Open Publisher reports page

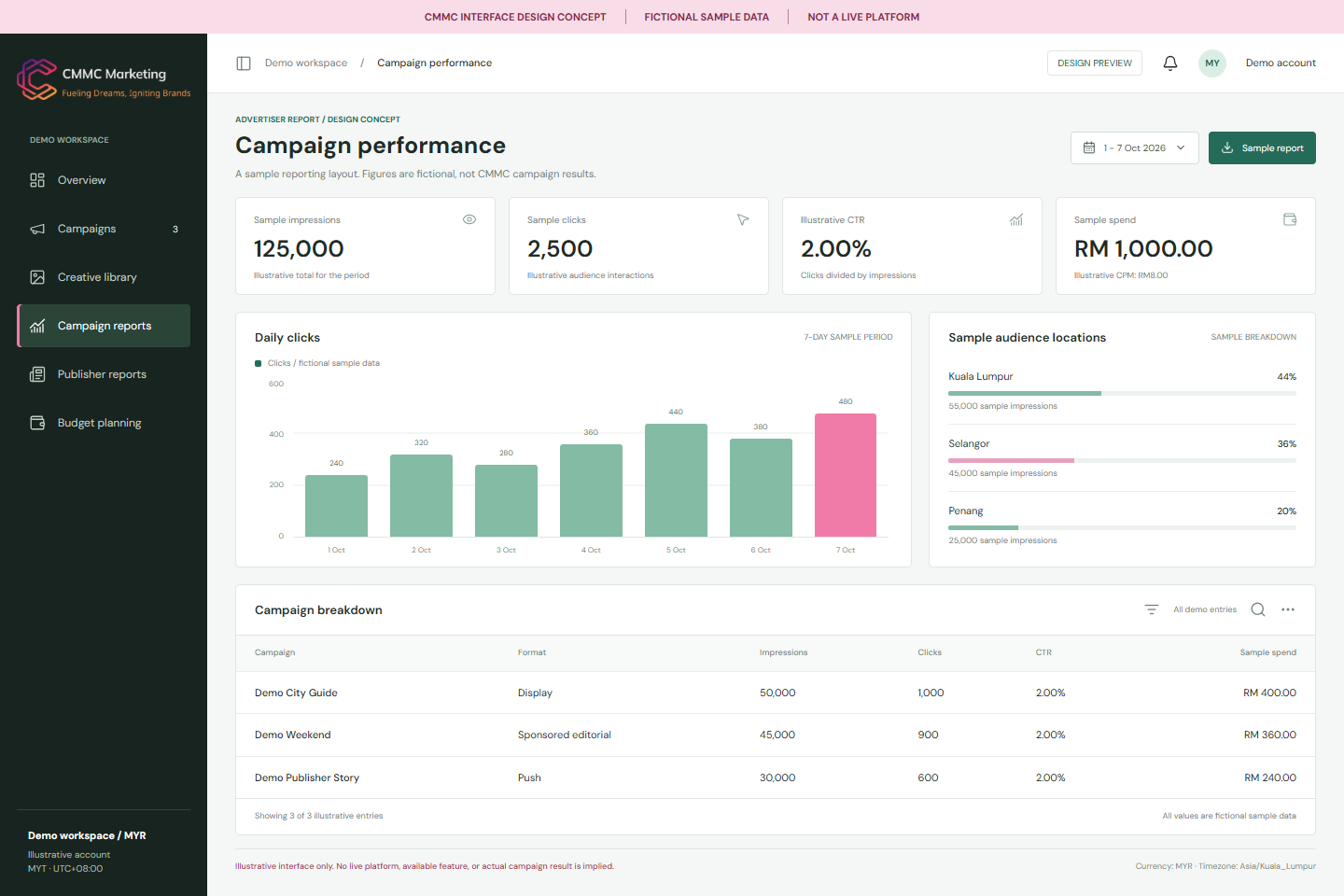(x=104, y=374)
